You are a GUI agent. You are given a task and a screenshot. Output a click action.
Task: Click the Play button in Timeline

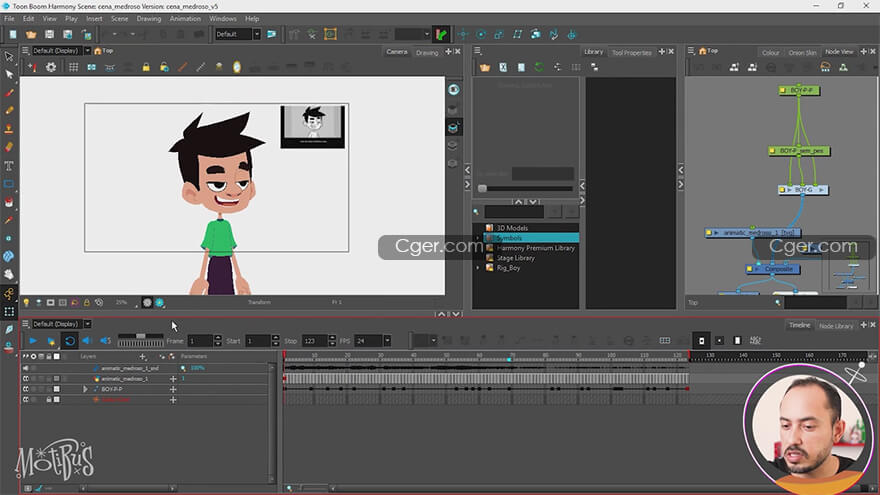tap(33, 341)
